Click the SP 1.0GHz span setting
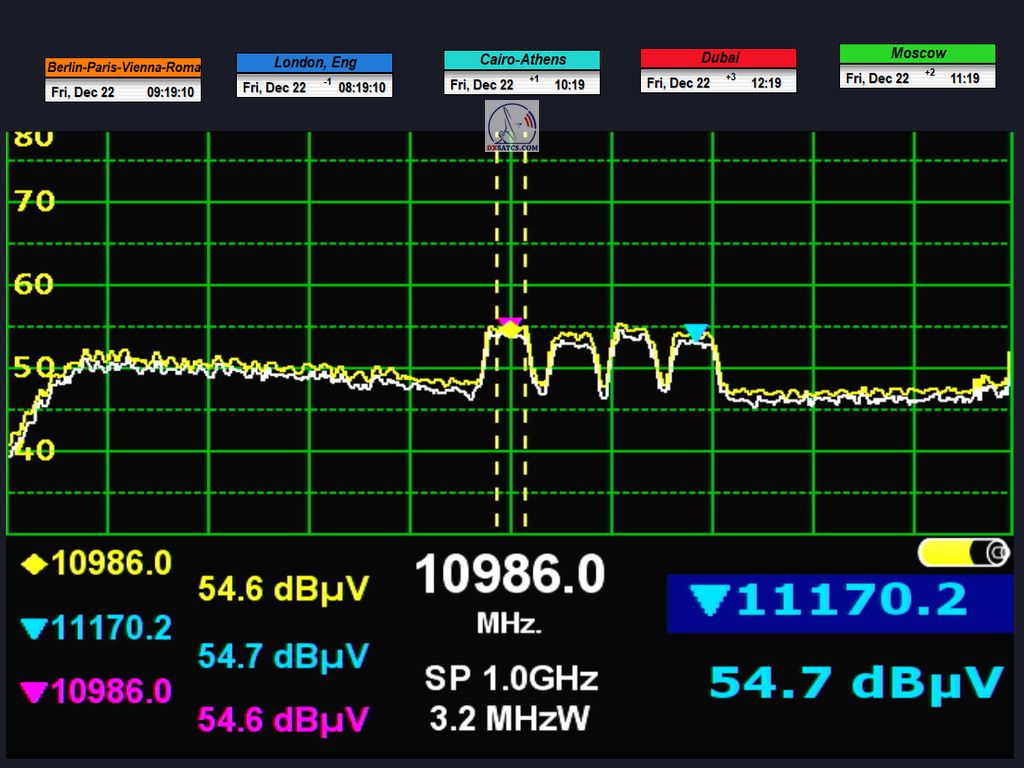 510,679
